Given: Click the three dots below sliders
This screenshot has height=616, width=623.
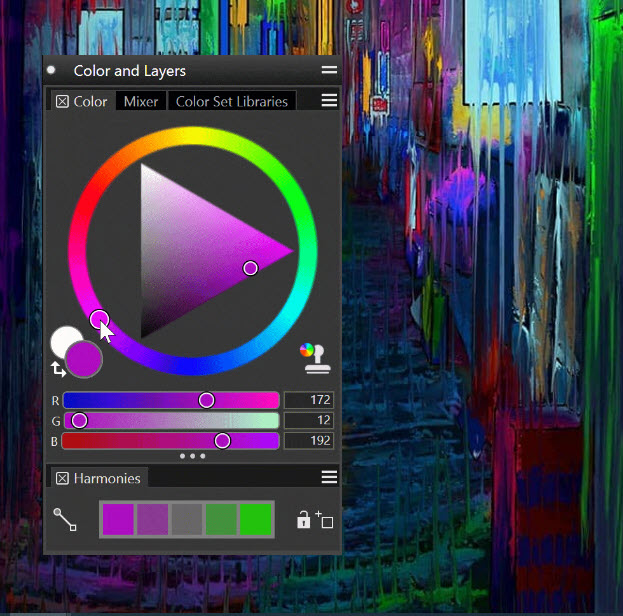Looking at the screenshot, I should (x=192, y=456).
